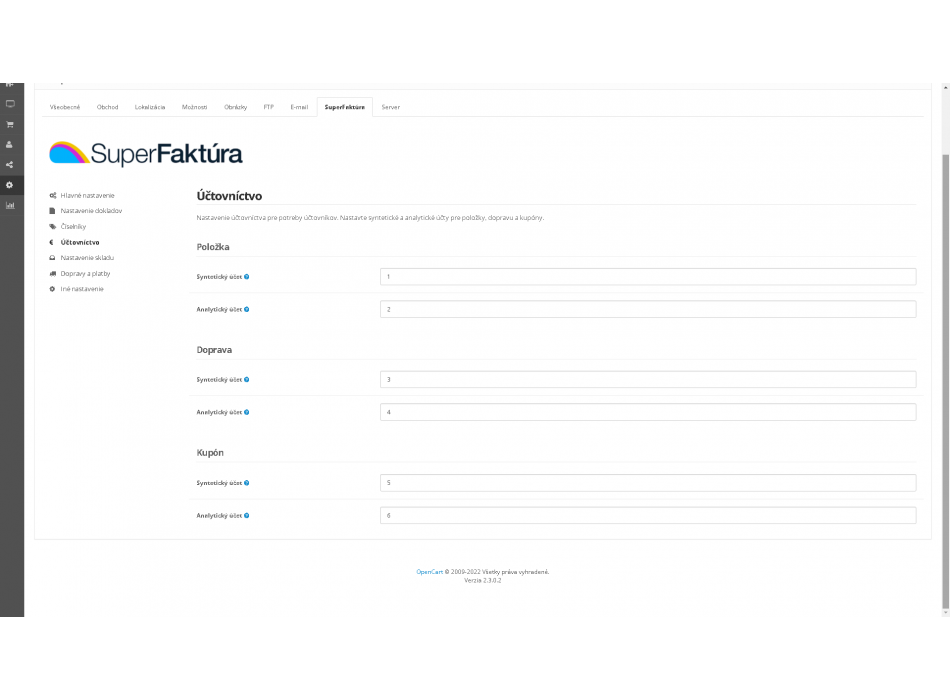Click the inbox icon beside Nastavenie skladu
This screenshot has height=700, width=950.
click(52, 258)
